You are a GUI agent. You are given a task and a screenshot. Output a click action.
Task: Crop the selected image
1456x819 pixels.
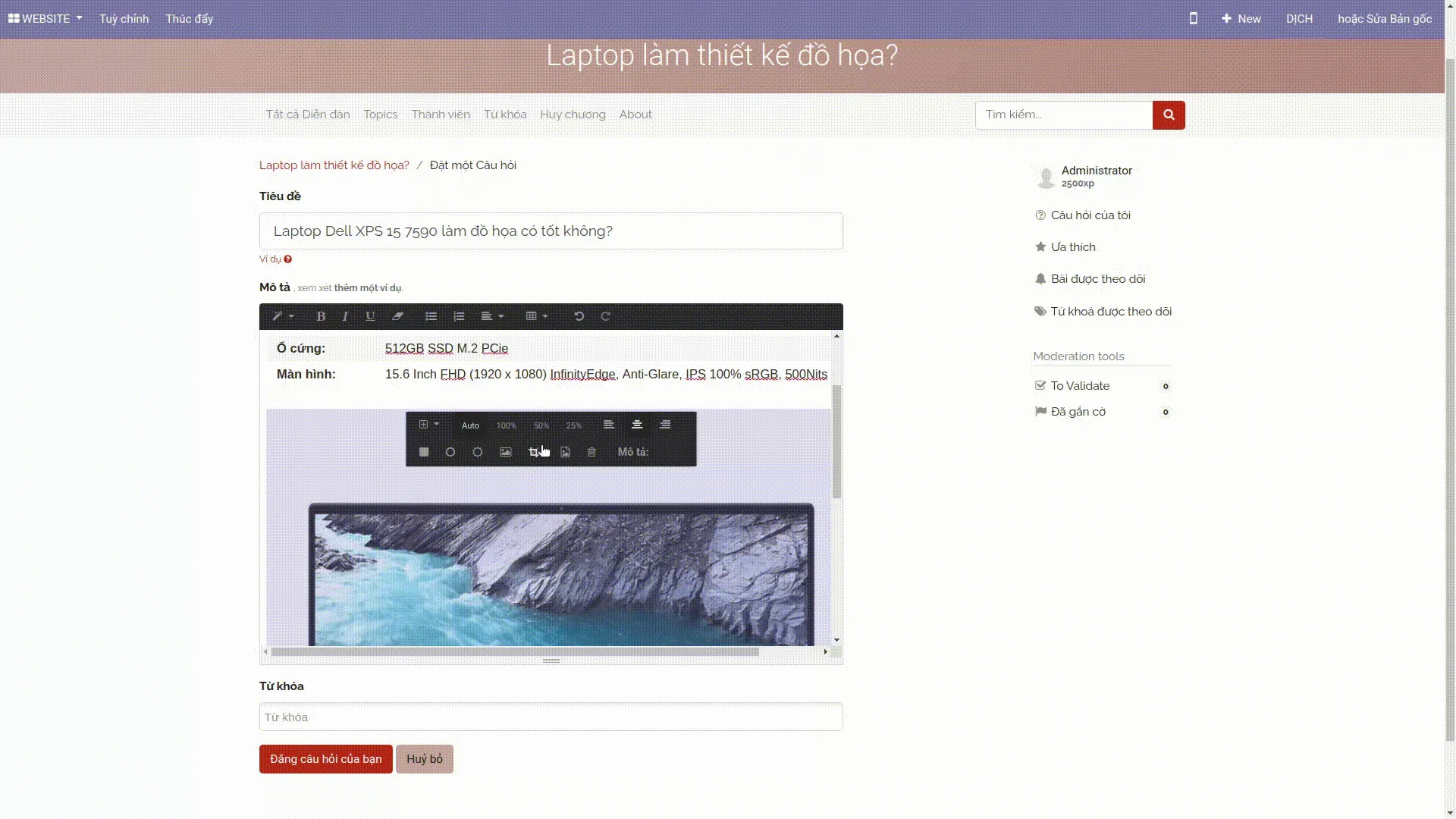point(534,452)
